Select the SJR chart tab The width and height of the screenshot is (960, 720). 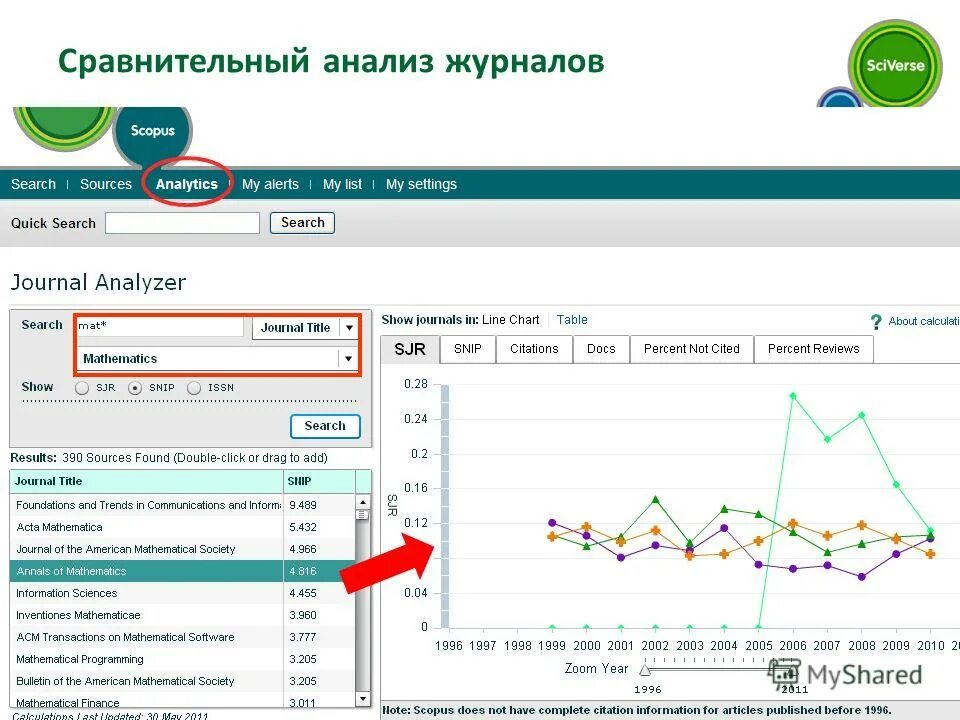pos(410,350)
